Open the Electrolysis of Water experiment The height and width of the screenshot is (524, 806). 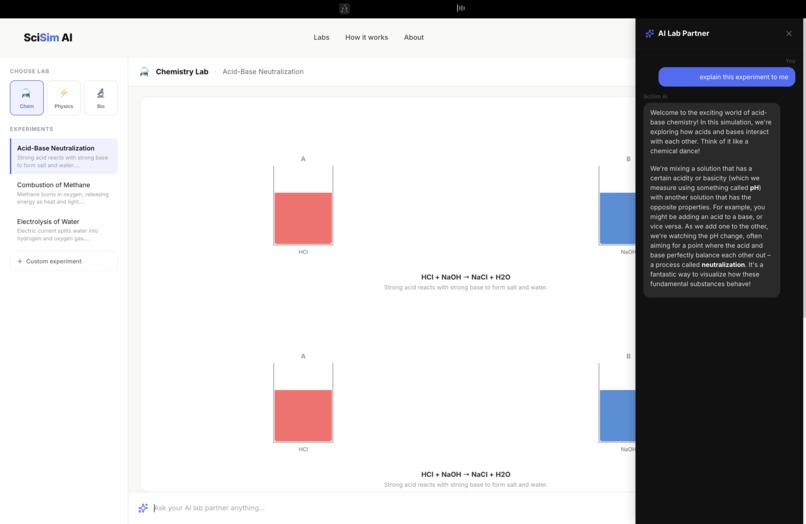(x=64, y=229)
